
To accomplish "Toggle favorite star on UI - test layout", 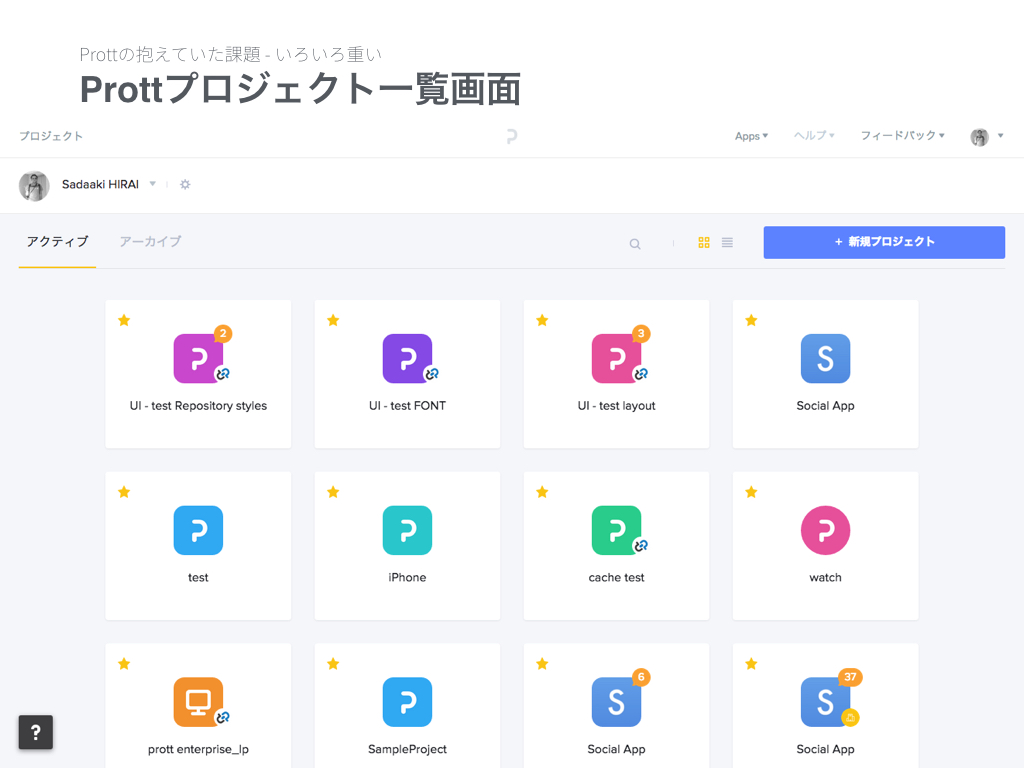I will (542, 320).
